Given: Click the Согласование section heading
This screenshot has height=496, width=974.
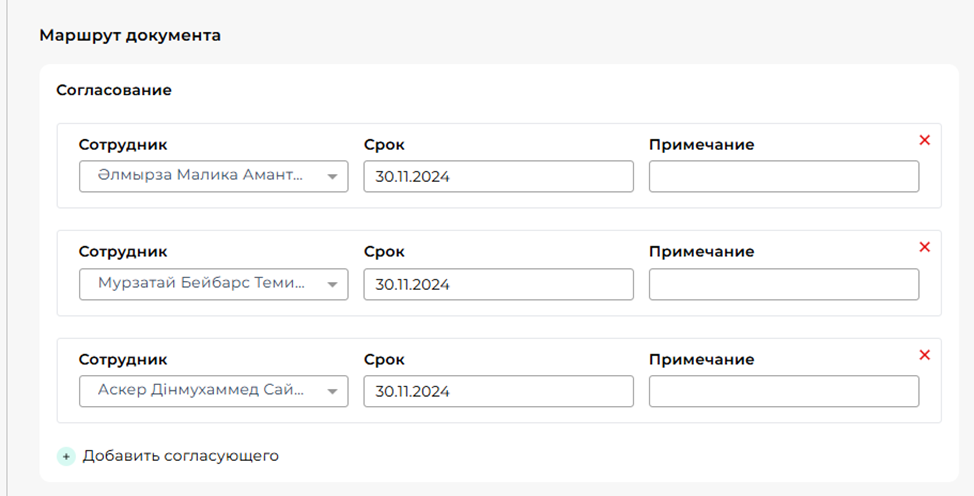Looking at the screenshot, I should pos(114,90).
